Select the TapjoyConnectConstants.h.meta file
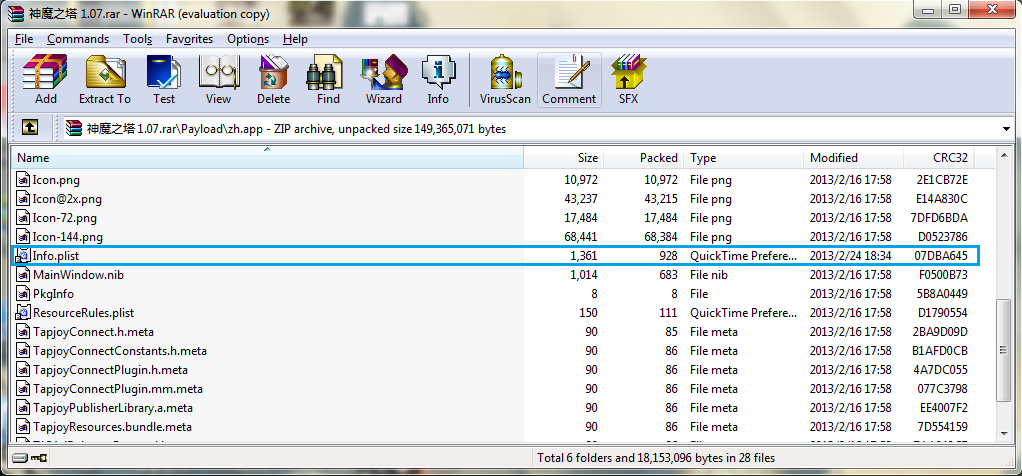This screenshot has height=476, width=1022. tap(120, 351)
